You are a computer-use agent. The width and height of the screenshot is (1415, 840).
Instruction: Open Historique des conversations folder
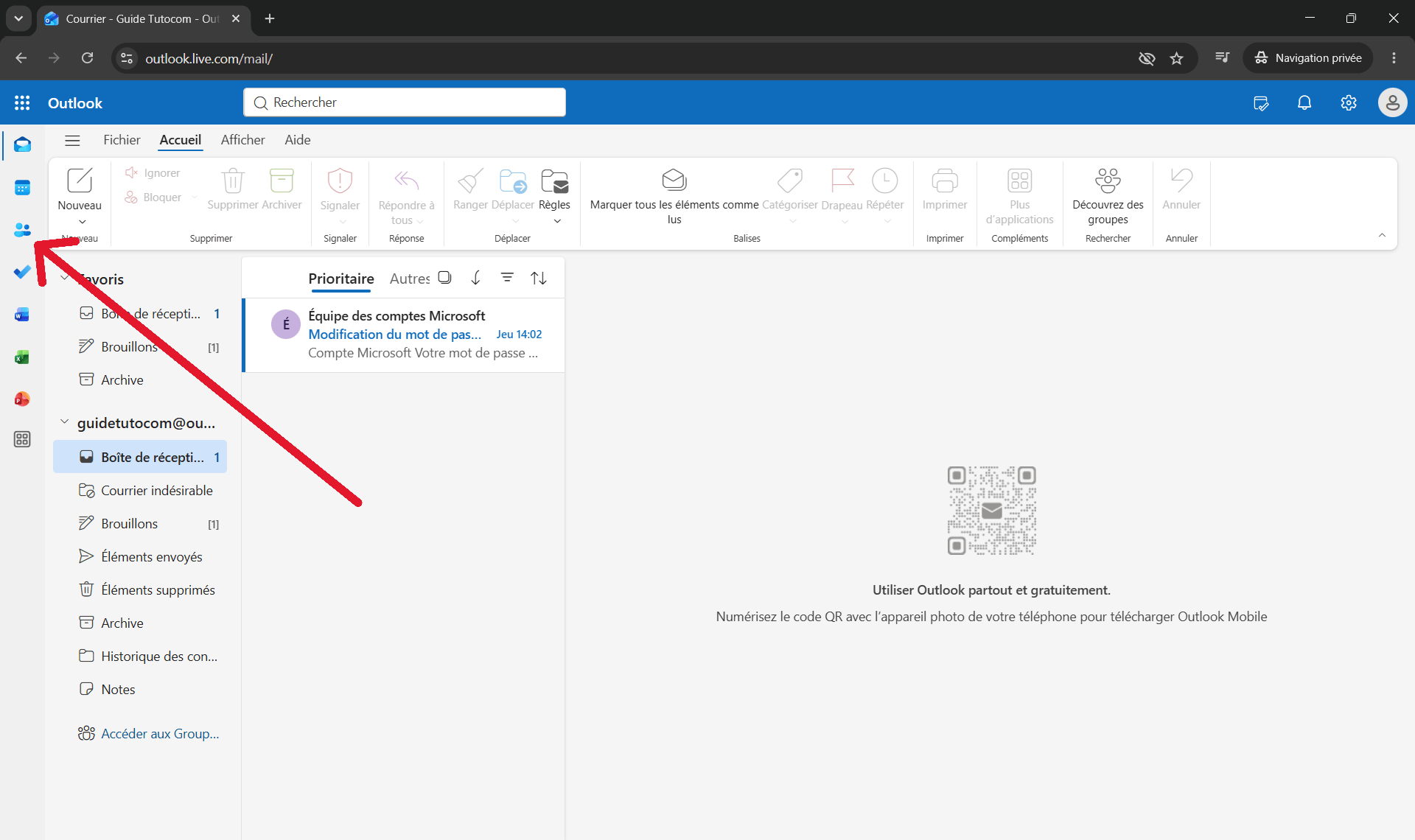pos(140,657)
